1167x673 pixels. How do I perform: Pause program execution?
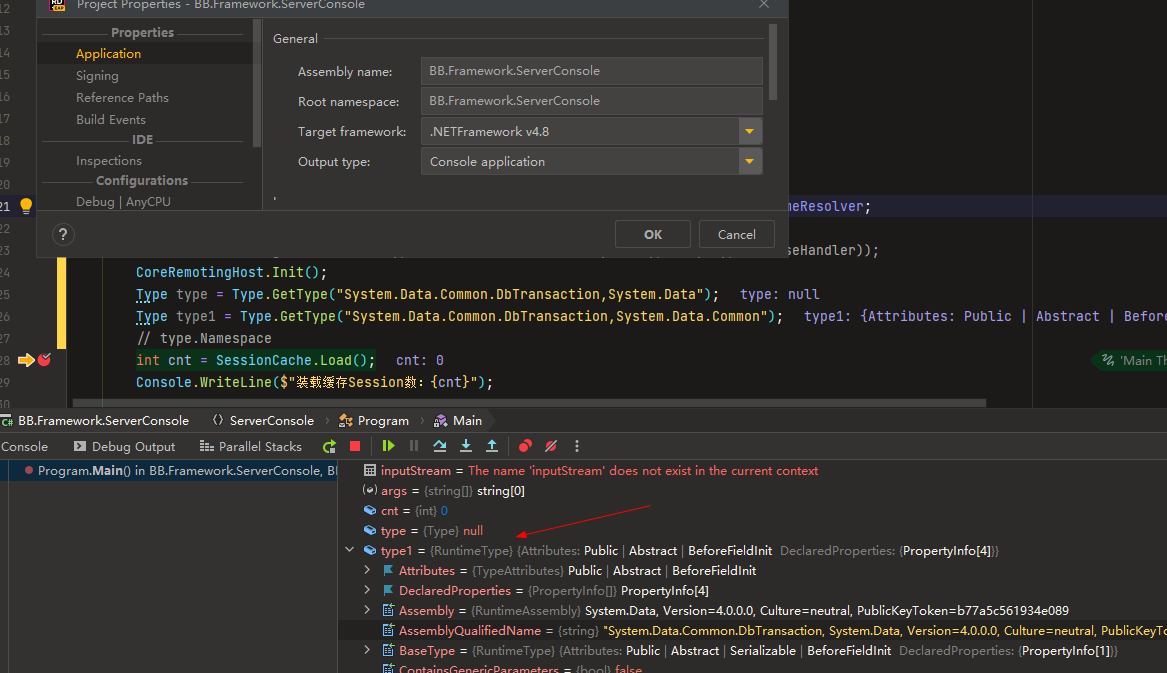(414, 447)
